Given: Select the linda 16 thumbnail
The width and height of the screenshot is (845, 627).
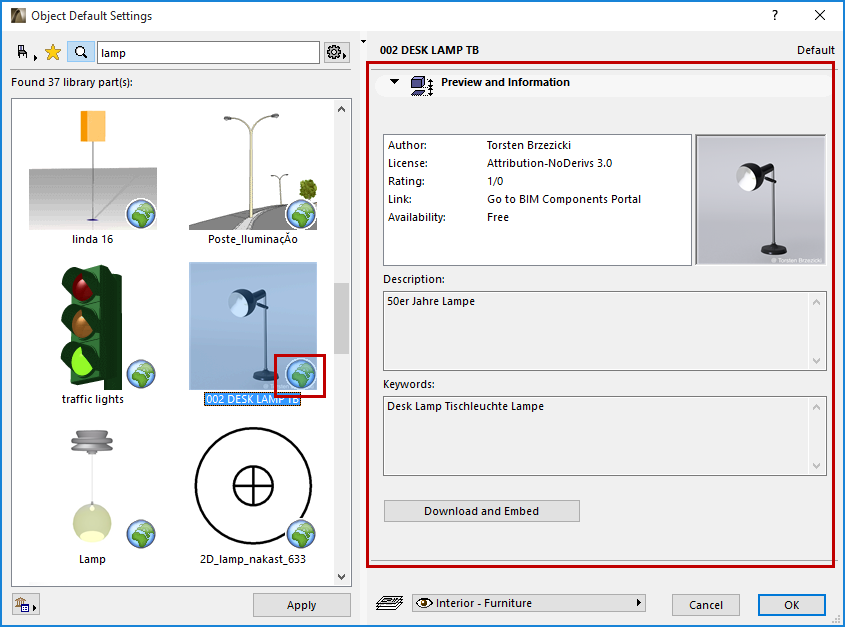Looking at the screenshot, I should point(93,170).
